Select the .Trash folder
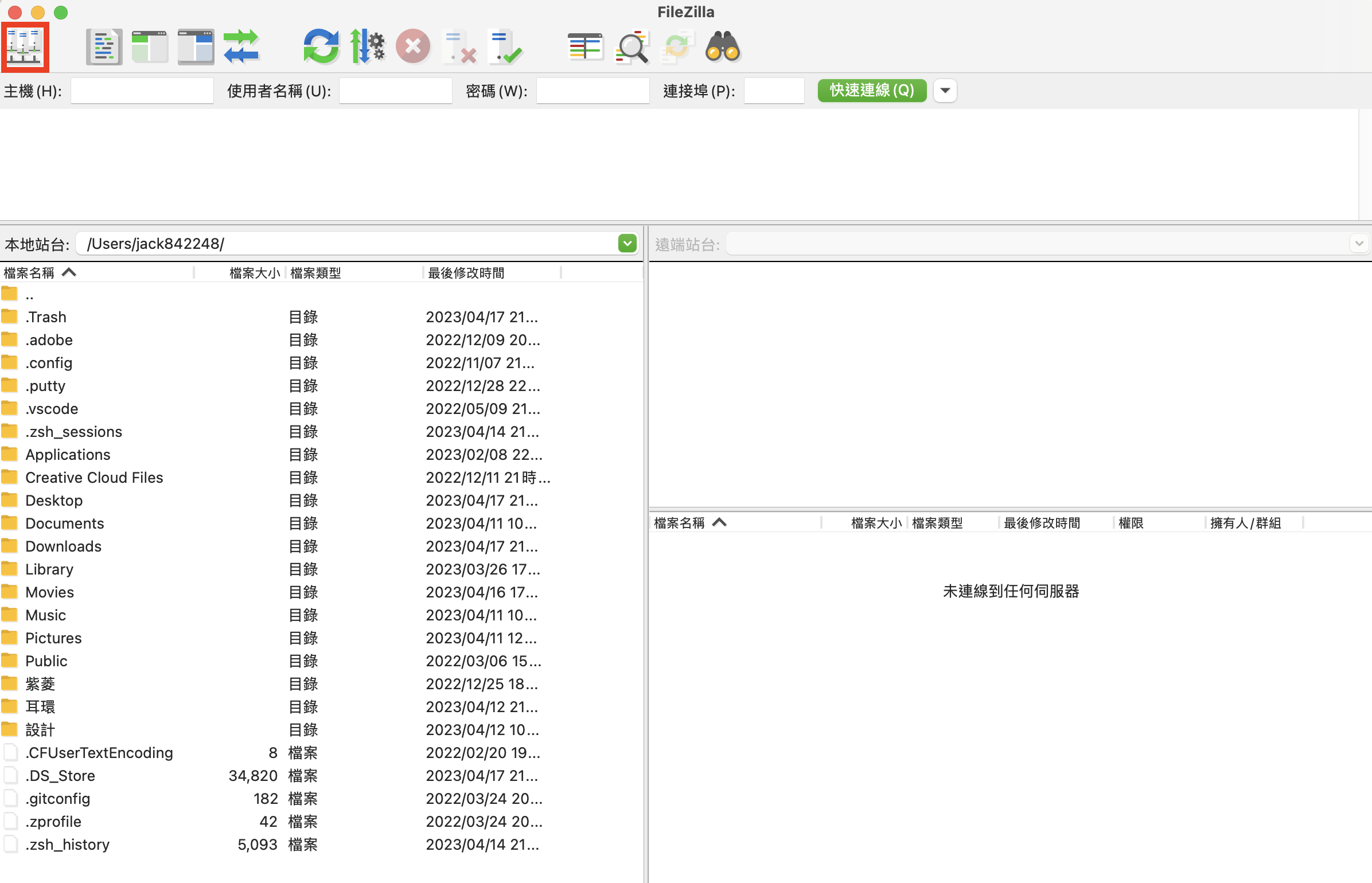The width and height of the screenshot is (1372, 883). 321,317
